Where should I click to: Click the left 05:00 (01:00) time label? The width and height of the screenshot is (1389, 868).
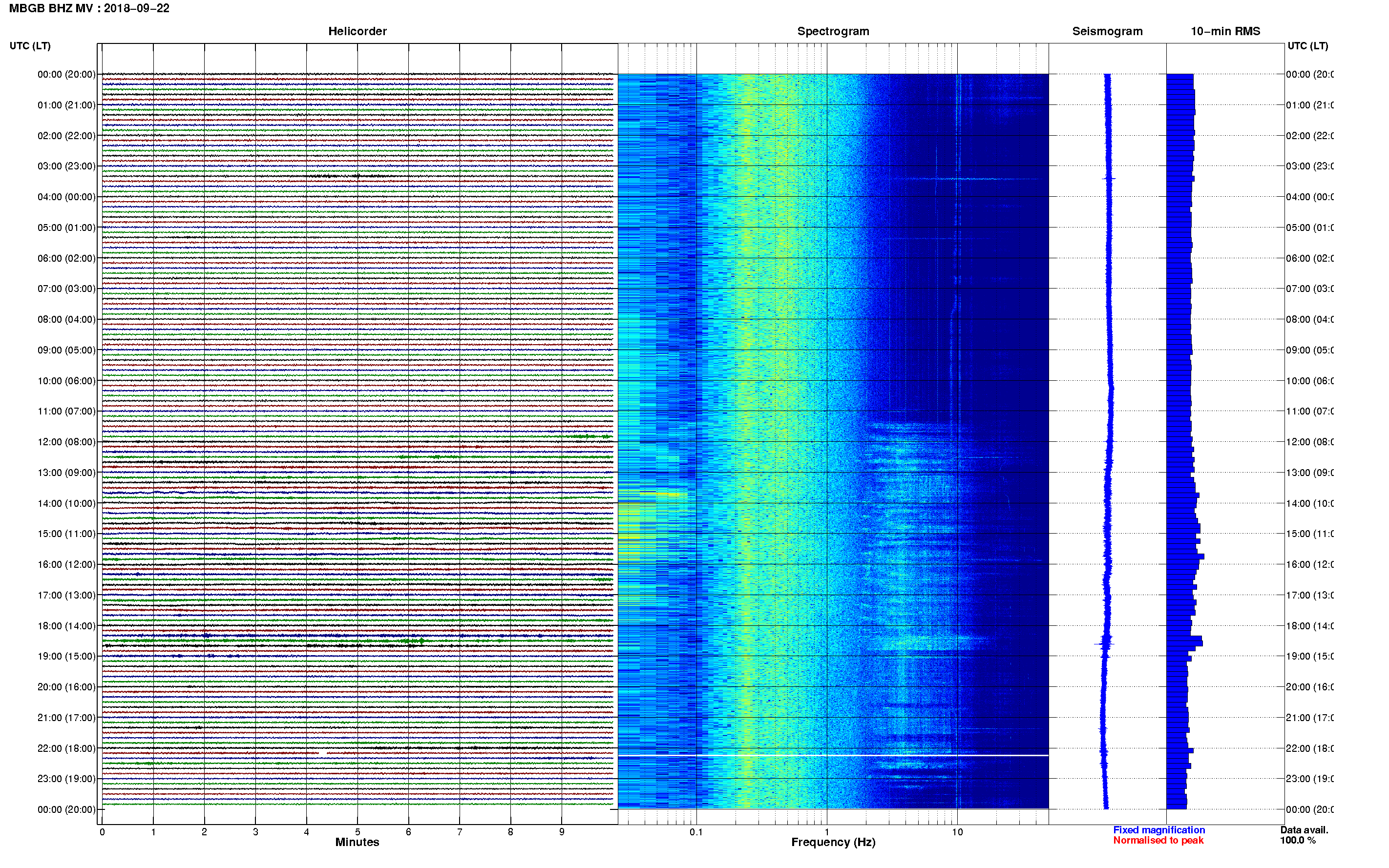click(66, 227)
